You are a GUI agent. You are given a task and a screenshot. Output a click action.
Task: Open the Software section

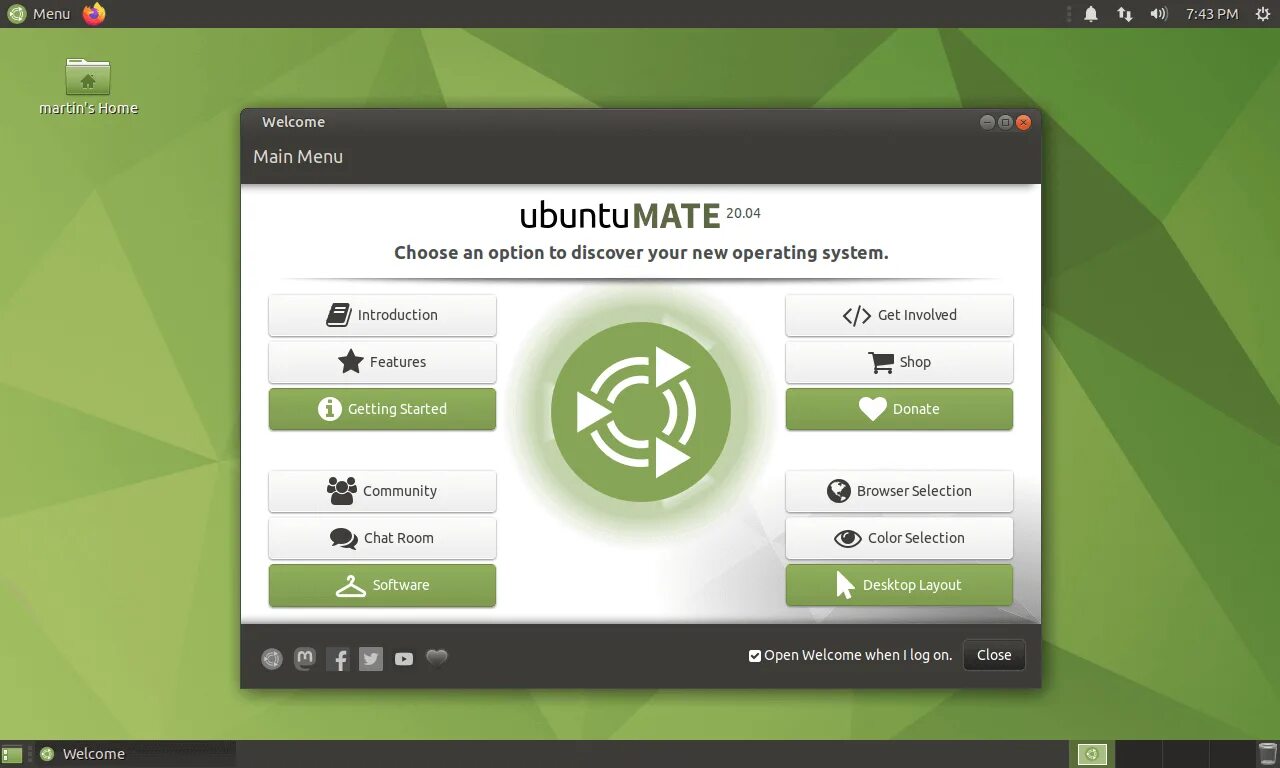(382, 585)
